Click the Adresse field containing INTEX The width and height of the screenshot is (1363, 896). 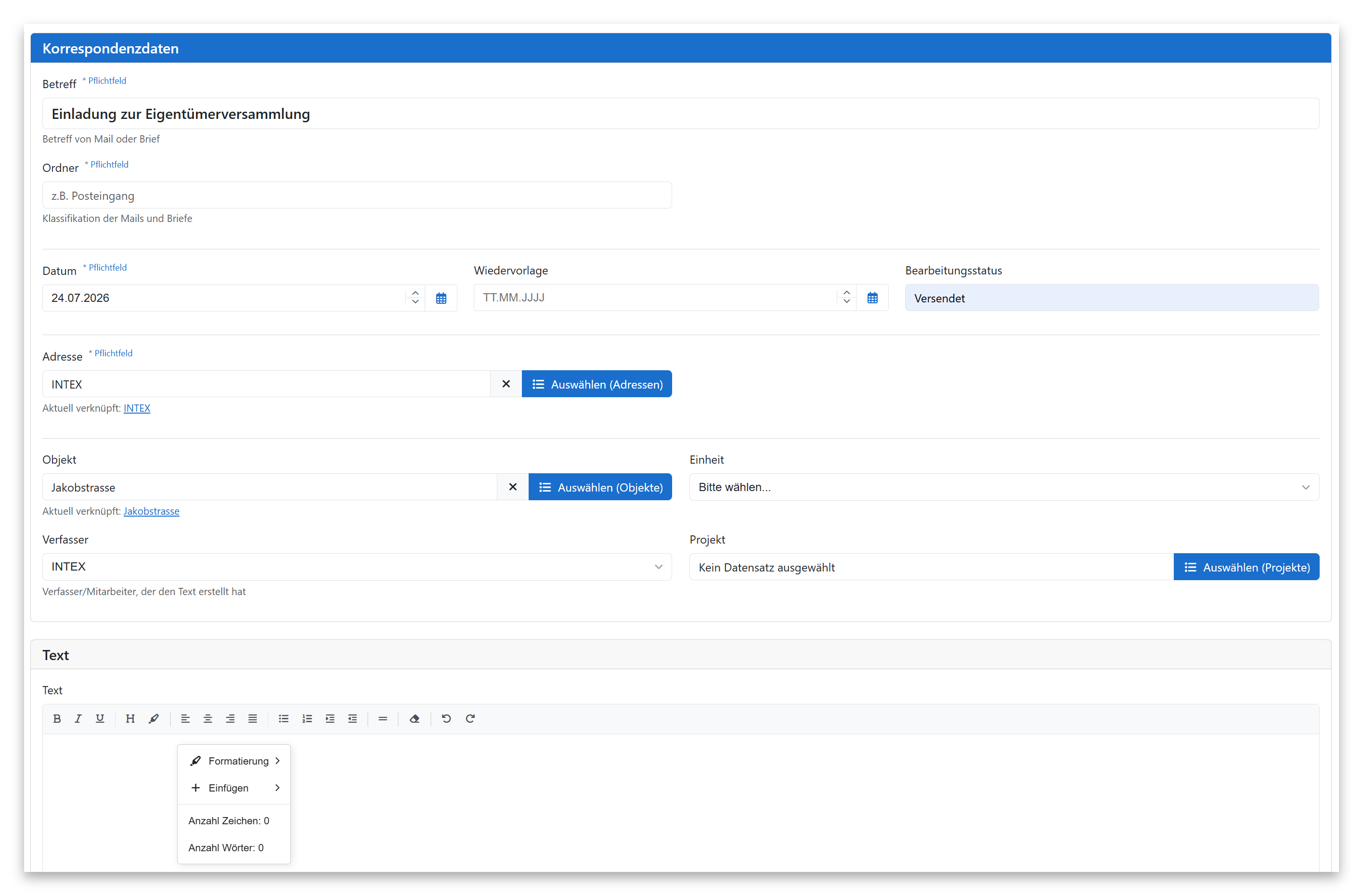[266, 384]
